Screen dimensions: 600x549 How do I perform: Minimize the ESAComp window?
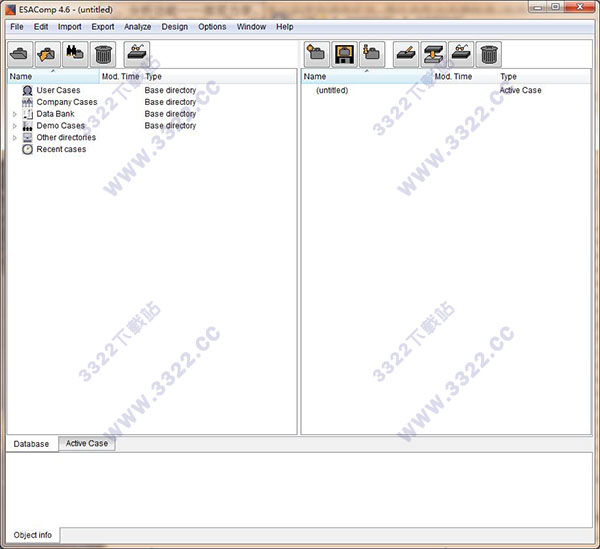click(538, 7)
